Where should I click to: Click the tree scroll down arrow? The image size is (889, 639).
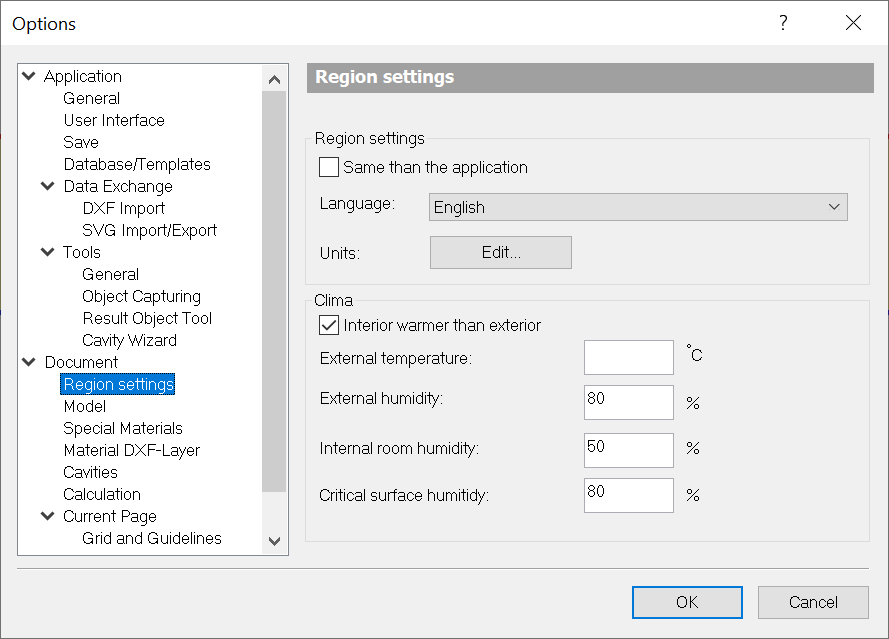pyautogui.click(x=274, y=541)
